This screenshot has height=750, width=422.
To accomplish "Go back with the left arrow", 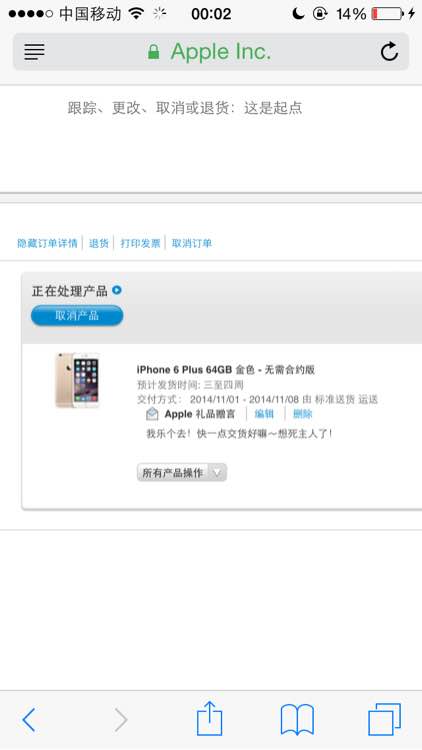I will pos(29,719).
